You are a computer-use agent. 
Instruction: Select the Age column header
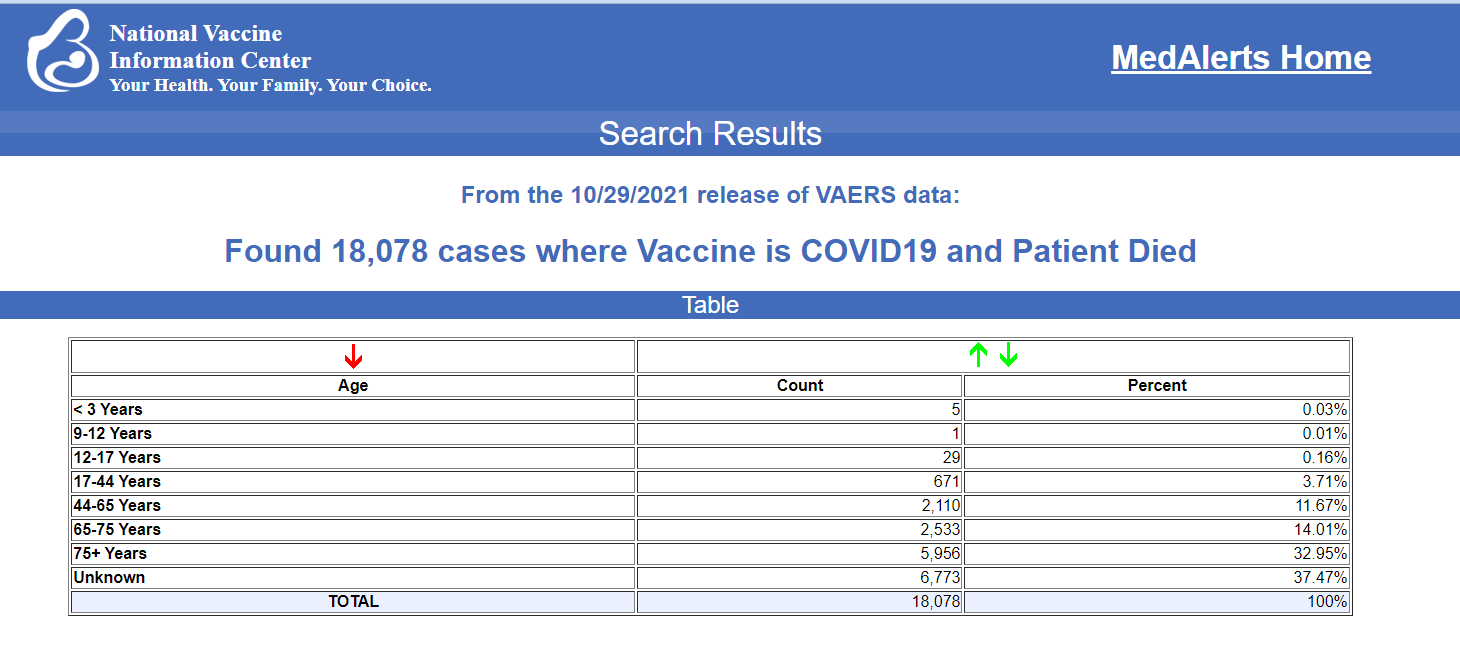tap(353, 385)
